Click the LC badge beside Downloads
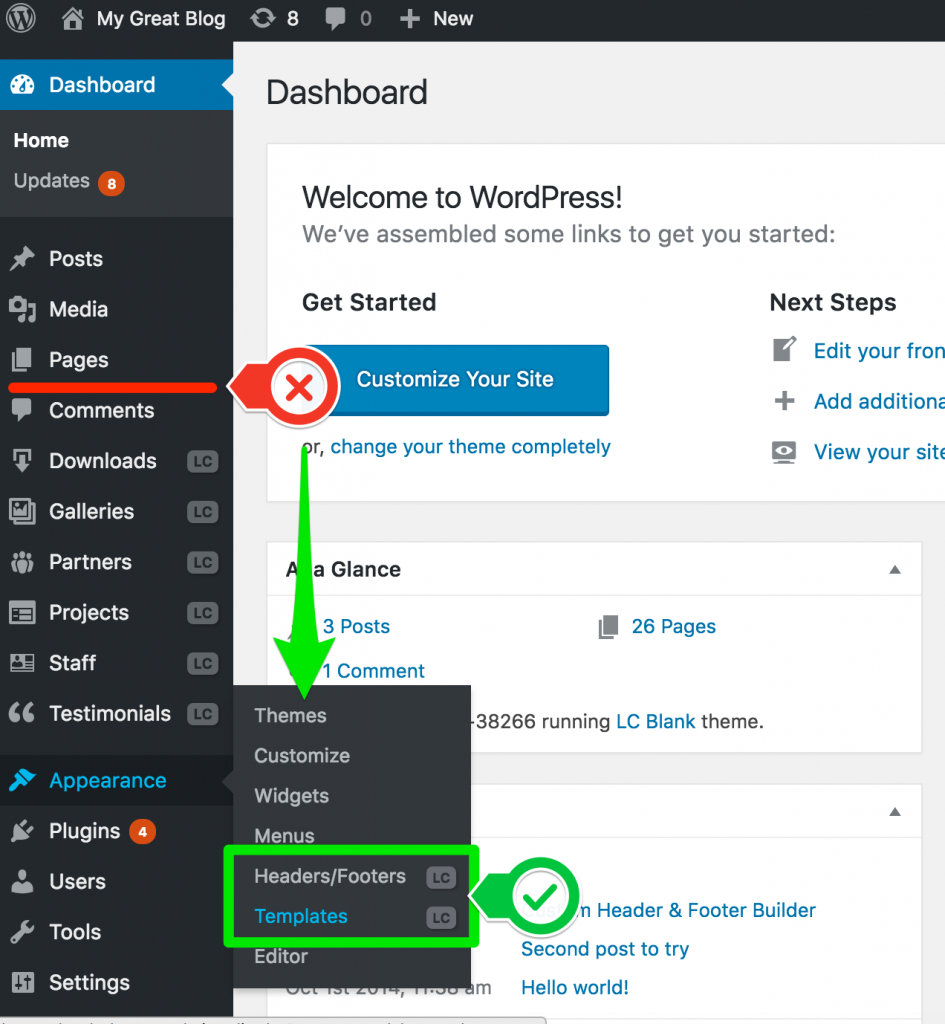This screenshot has height=1024, width=945. (202, 462)
